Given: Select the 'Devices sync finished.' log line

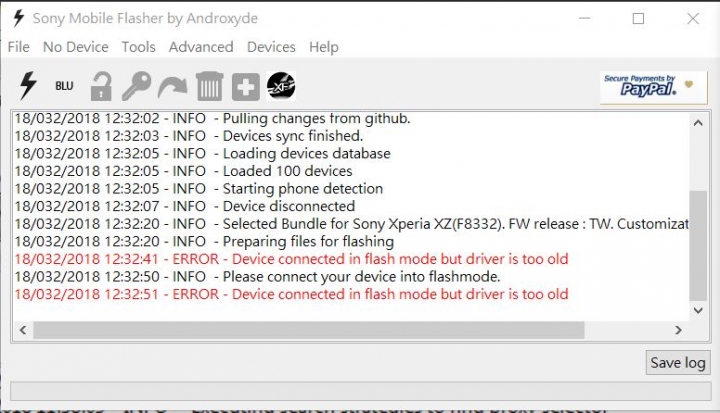Looking at the screenshot, I should [x=188, y=136].
